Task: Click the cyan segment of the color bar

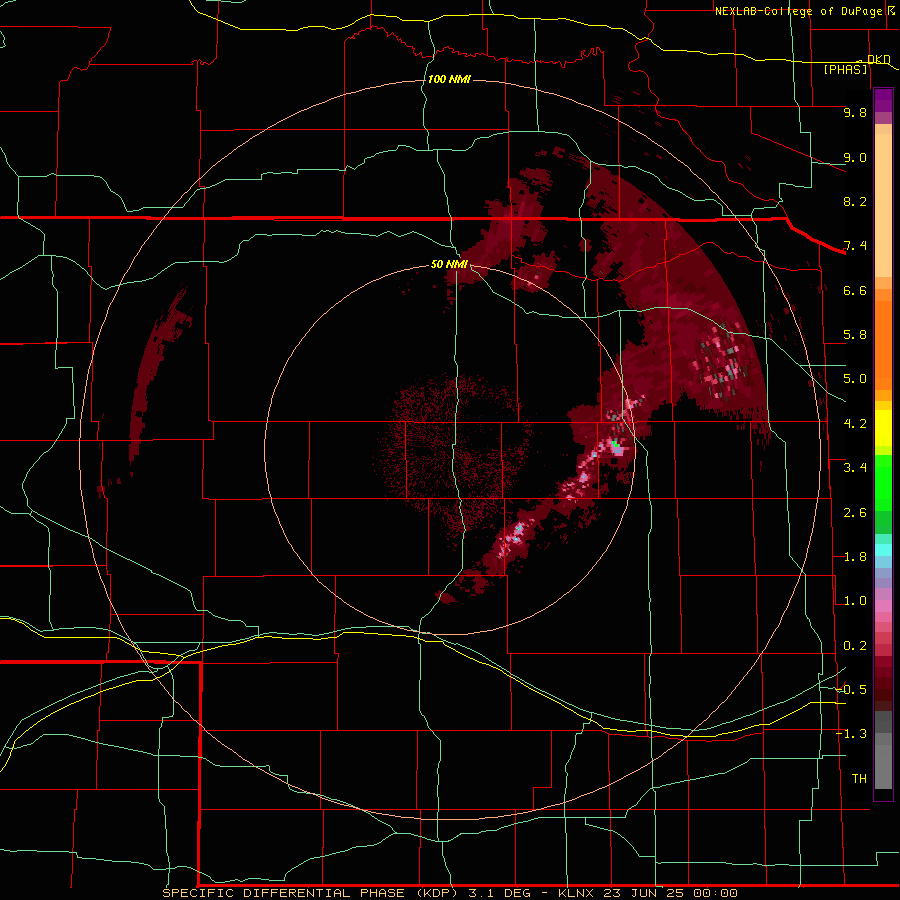Action: (883, 550)
